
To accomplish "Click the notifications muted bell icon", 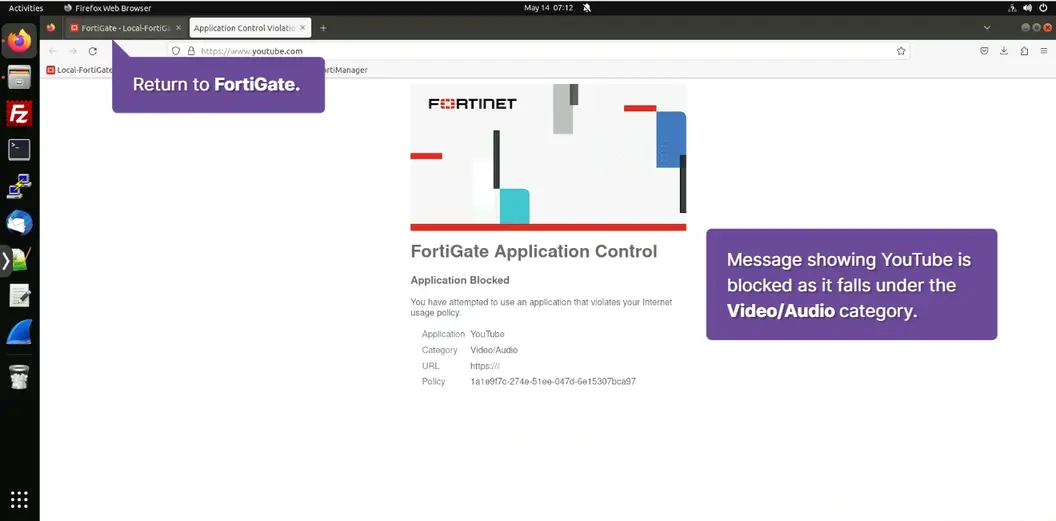I will (587, 8).
